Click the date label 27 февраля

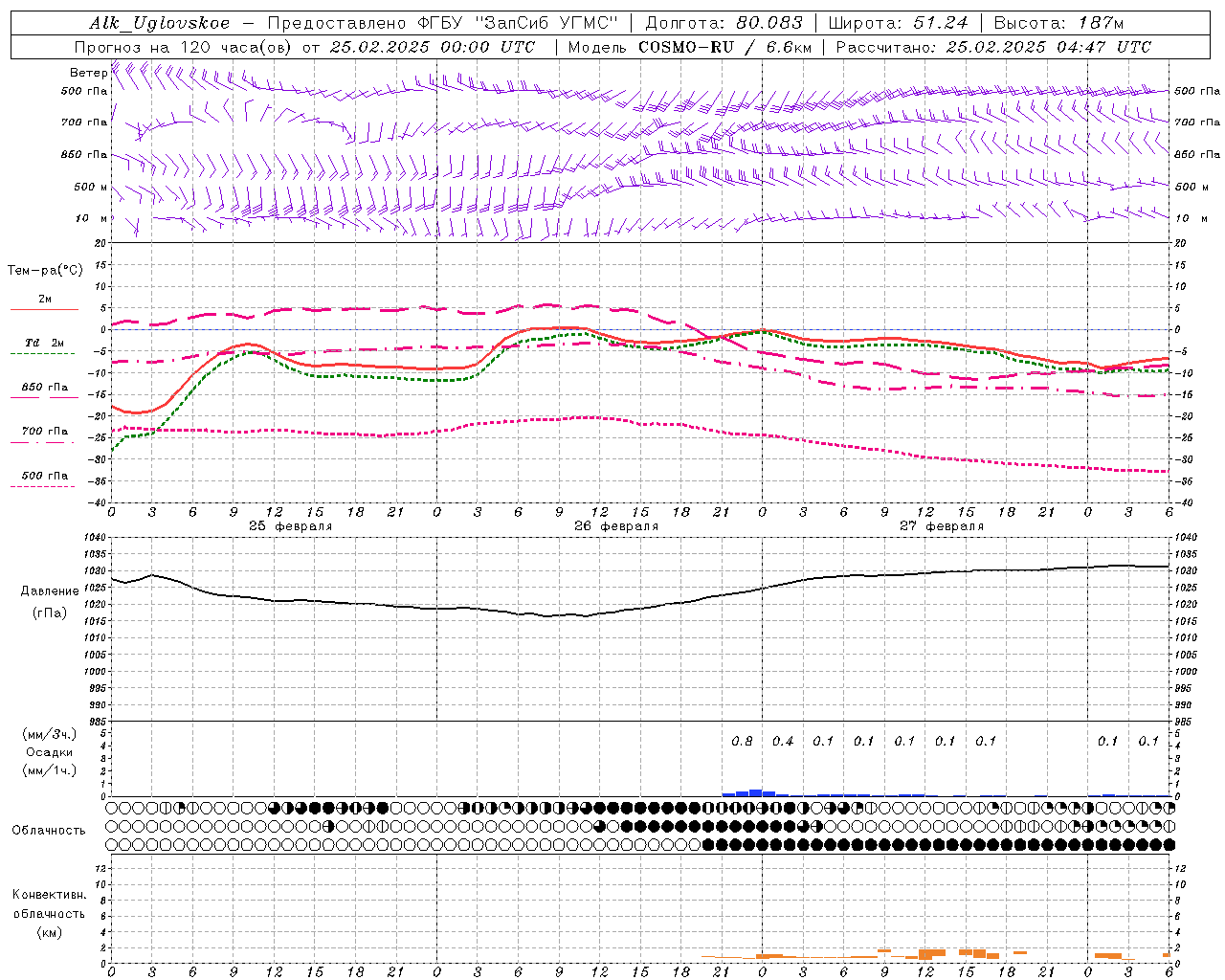[x=942, y=525]
